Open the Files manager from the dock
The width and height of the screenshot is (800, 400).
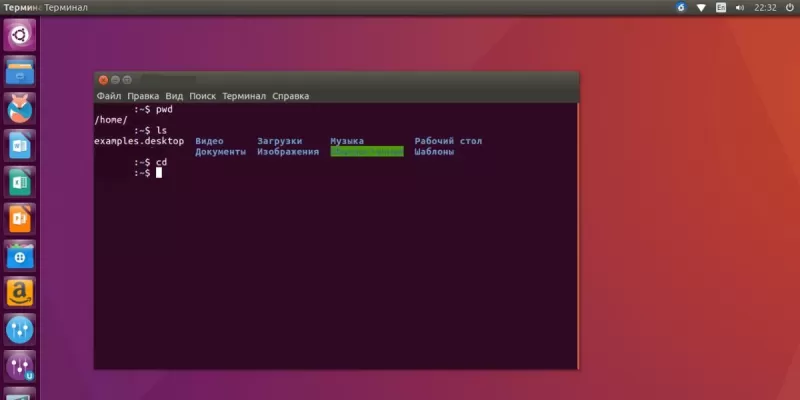20,72
